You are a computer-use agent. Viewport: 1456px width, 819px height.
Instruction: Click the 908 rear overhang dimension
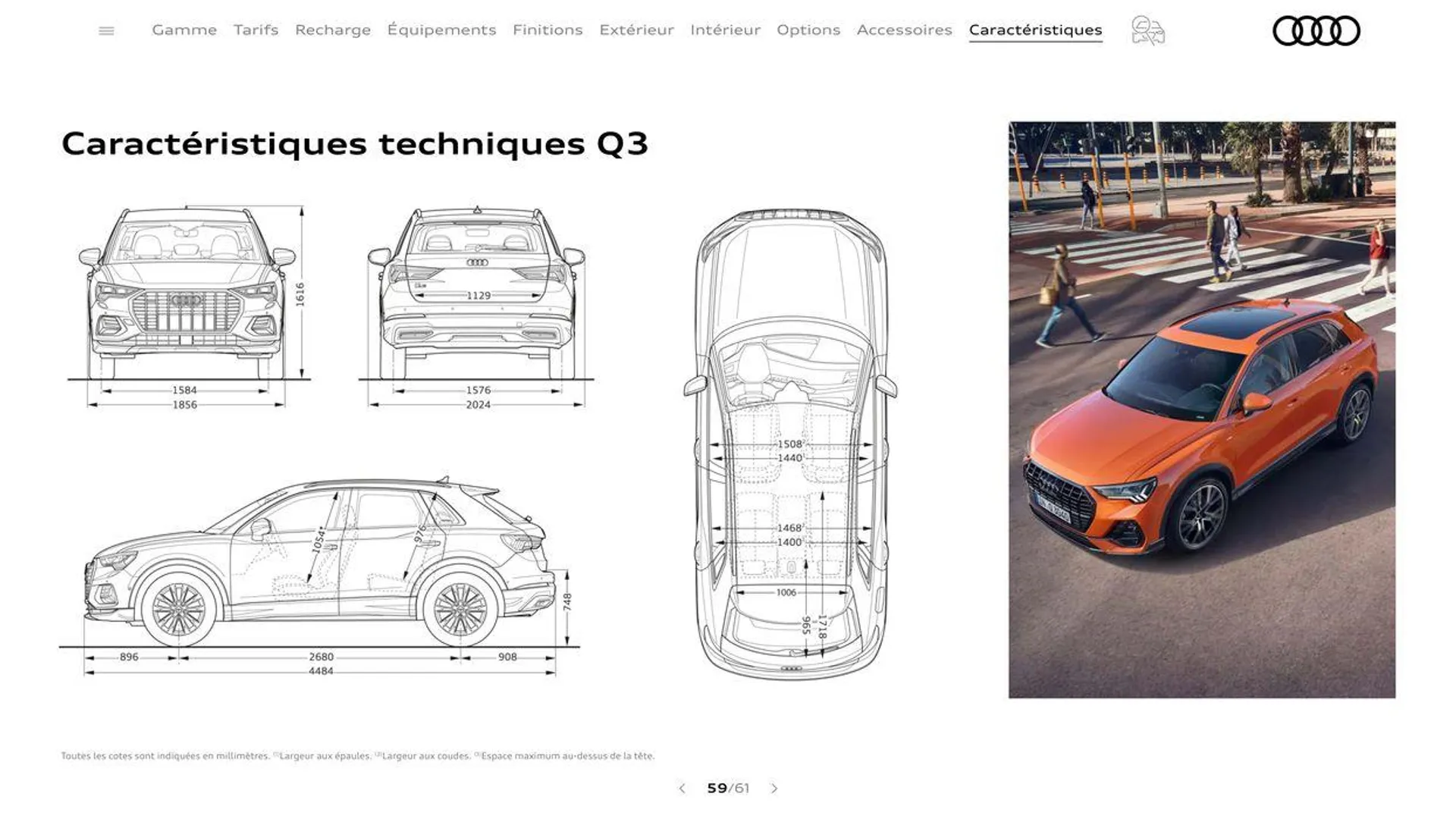coord(507,657)
